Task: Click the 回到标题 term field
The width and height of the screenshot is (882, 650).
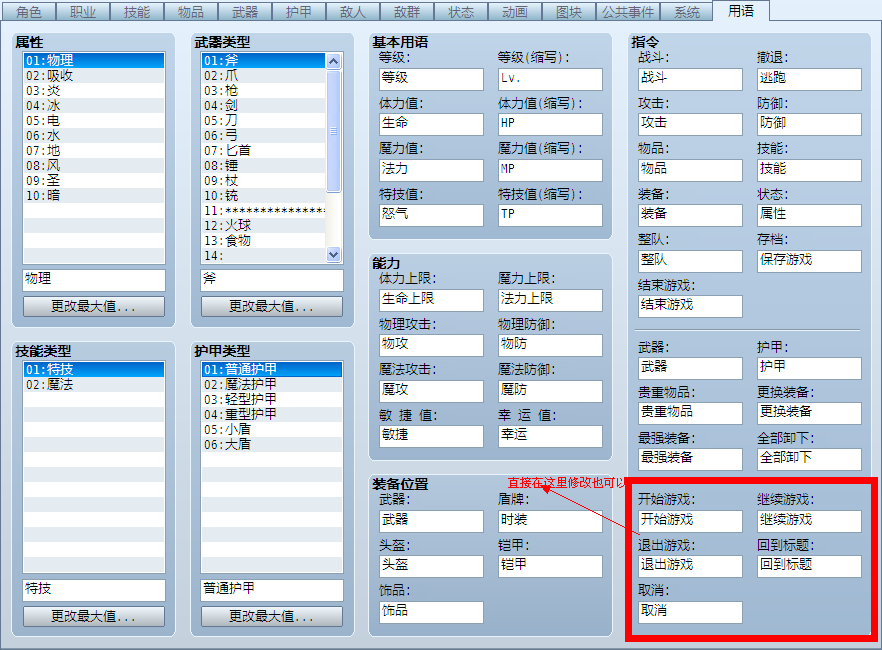Action: [x=809, y=566]
